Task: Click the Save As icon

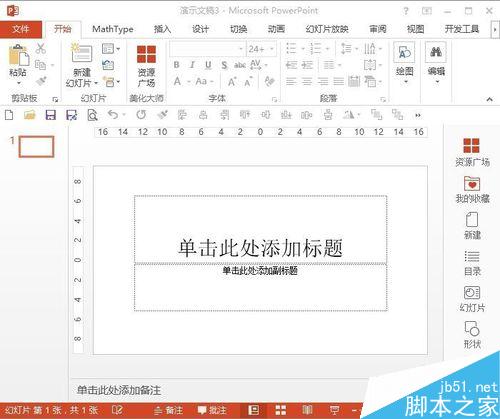Action: [71, 115]
